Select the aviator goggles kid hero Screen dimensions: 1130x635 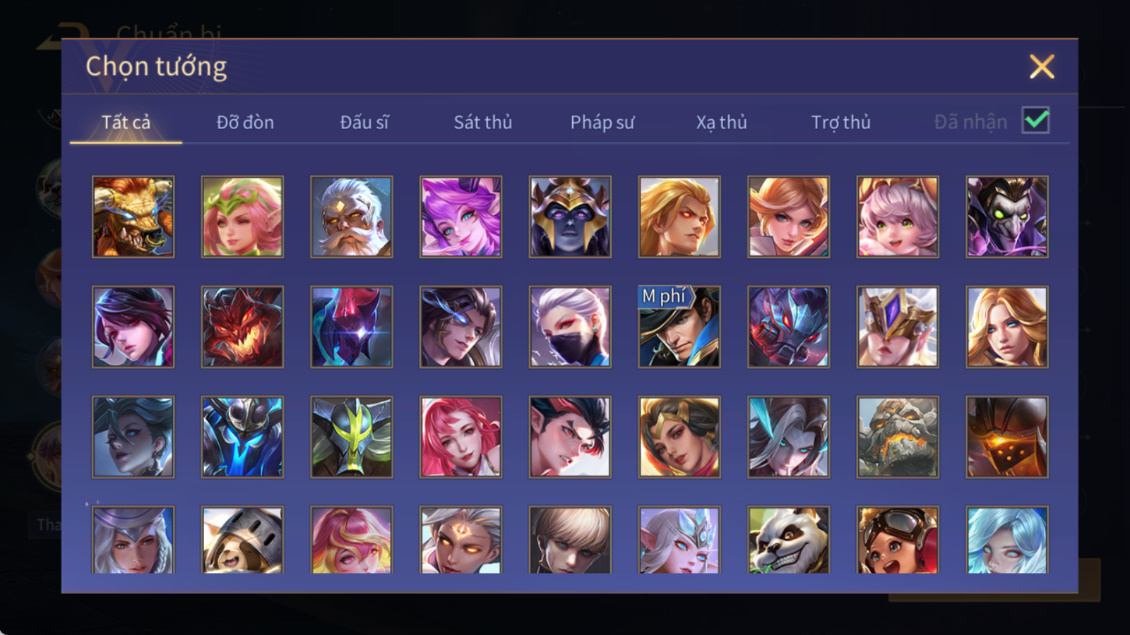click(x=897, y=540)
